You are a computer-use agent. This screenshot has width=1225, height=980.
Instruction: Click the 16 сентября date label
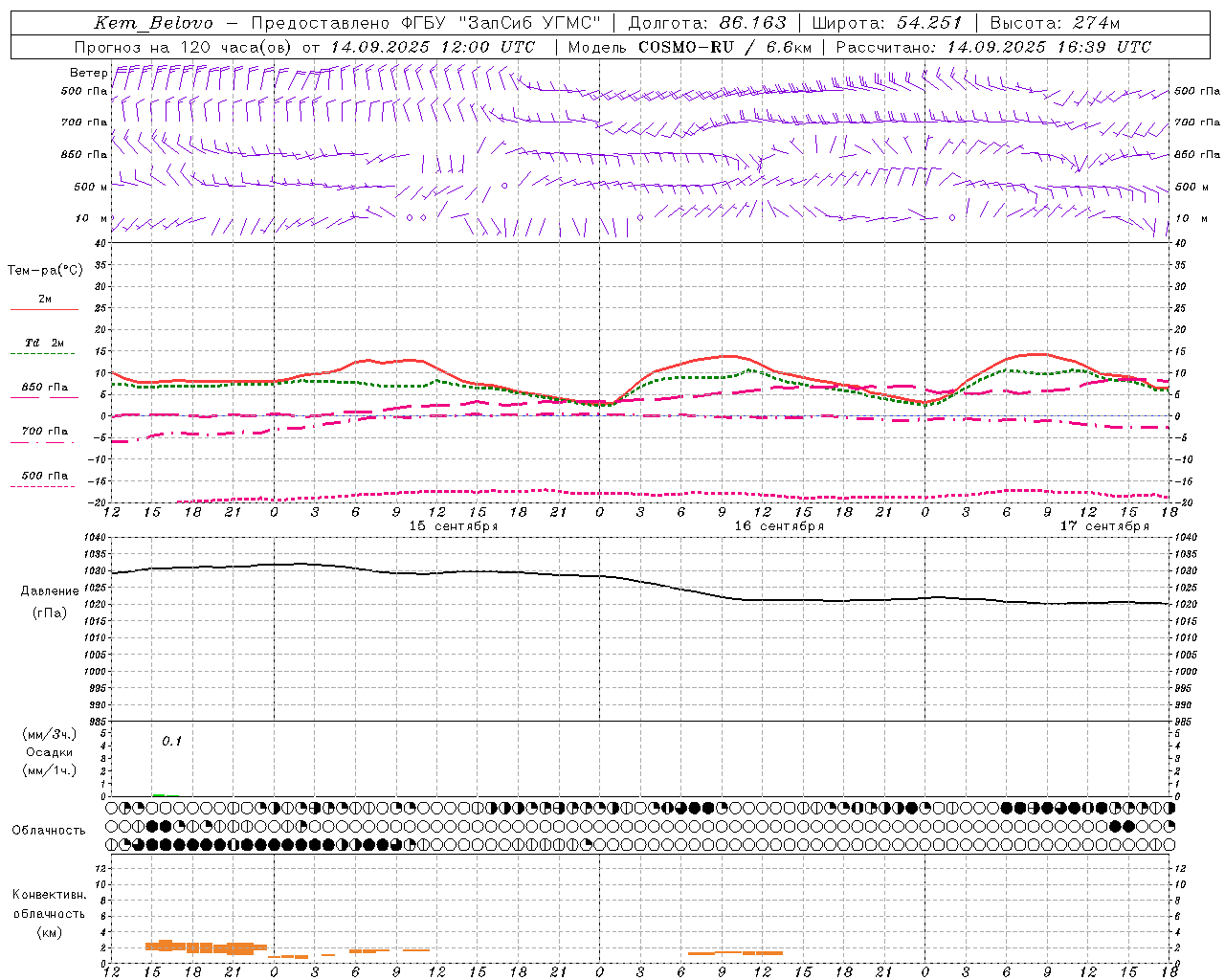779,526
